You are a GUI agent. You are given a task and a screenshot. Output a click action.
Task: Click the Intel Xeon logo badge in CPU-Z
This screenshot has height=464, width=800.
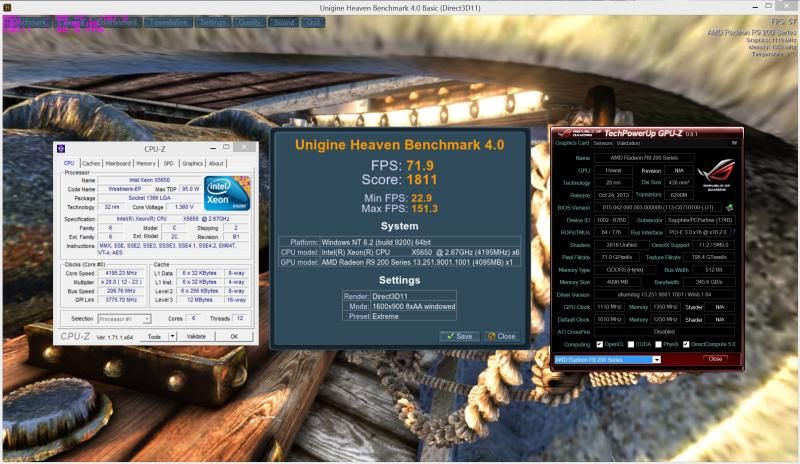227,193
